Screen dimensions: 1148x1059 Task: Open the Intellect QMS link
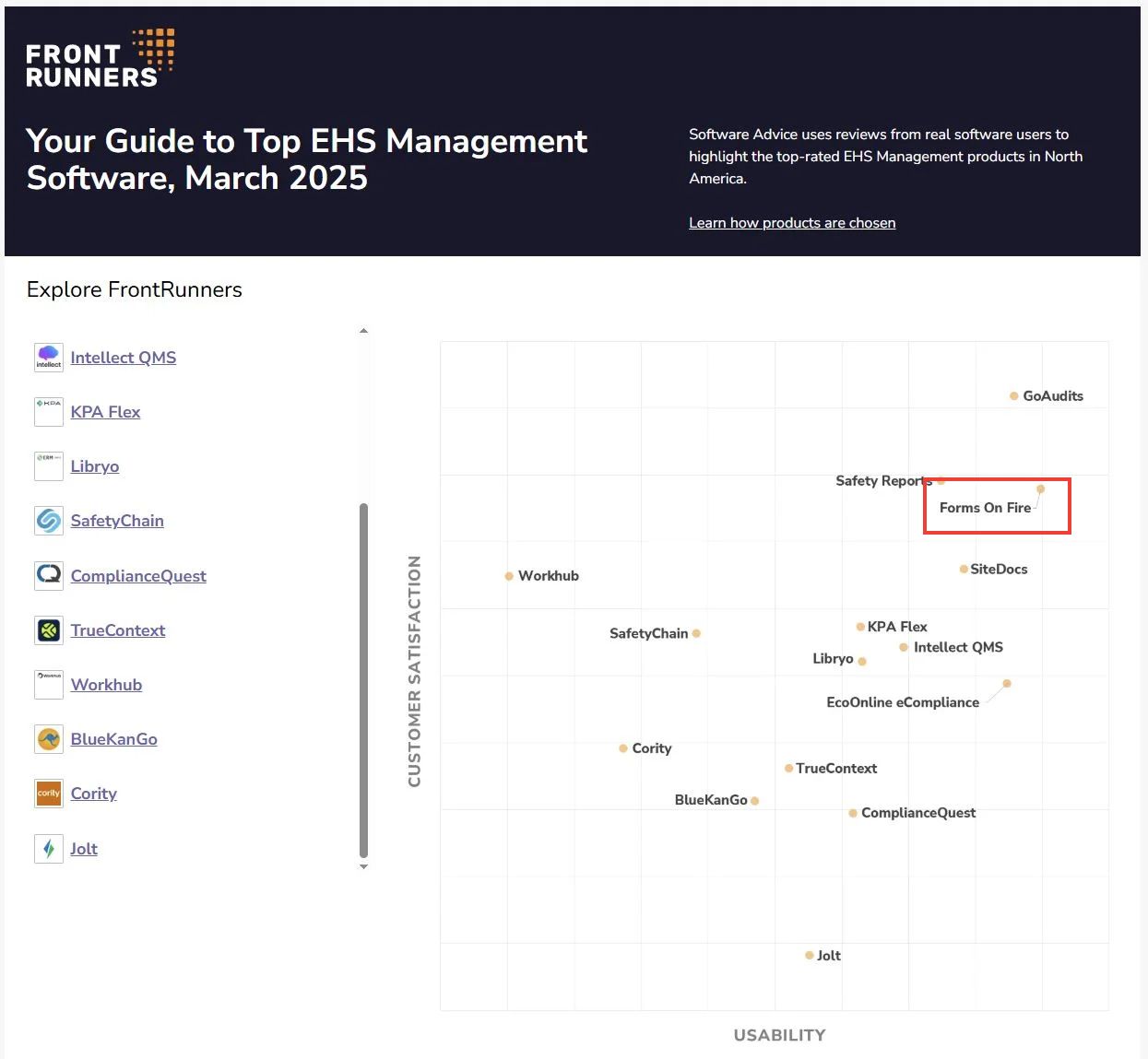(124, 358)
